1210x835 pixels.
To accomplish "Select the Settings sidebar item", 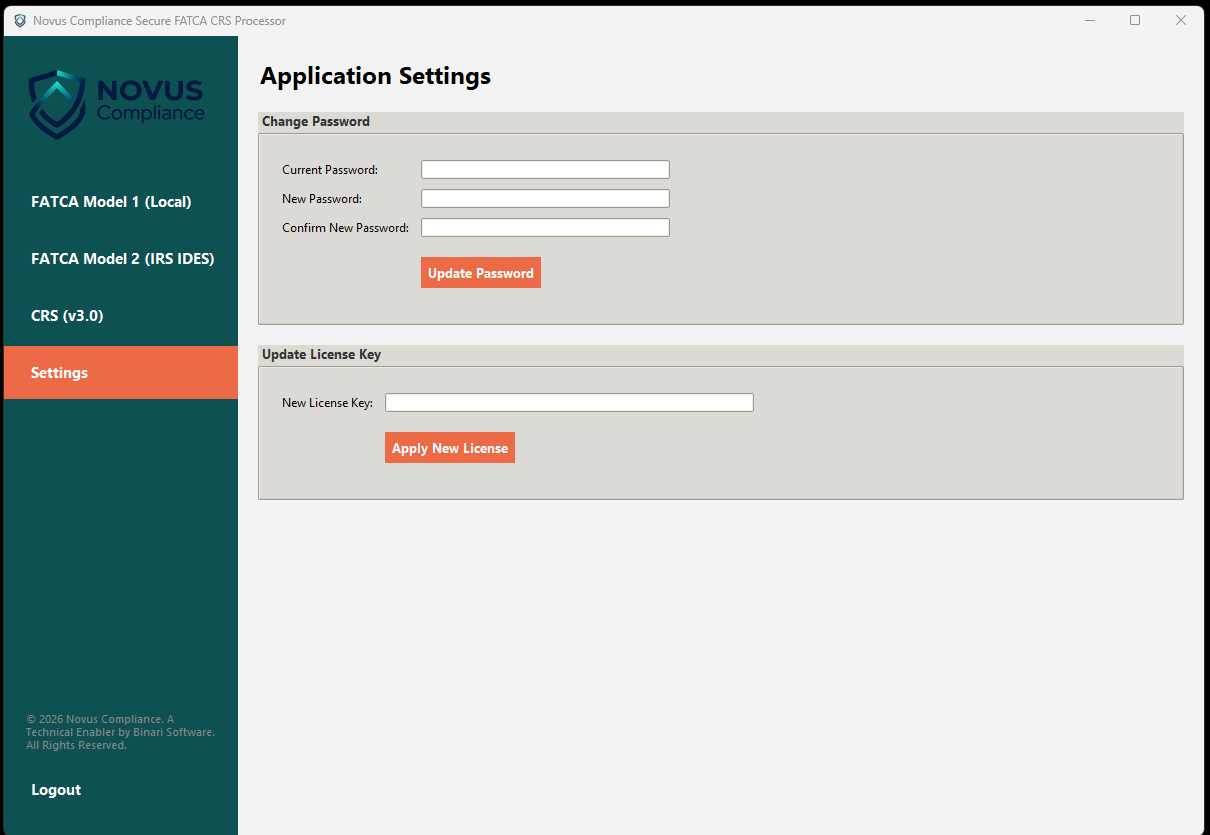I will [x=121, y=373].
